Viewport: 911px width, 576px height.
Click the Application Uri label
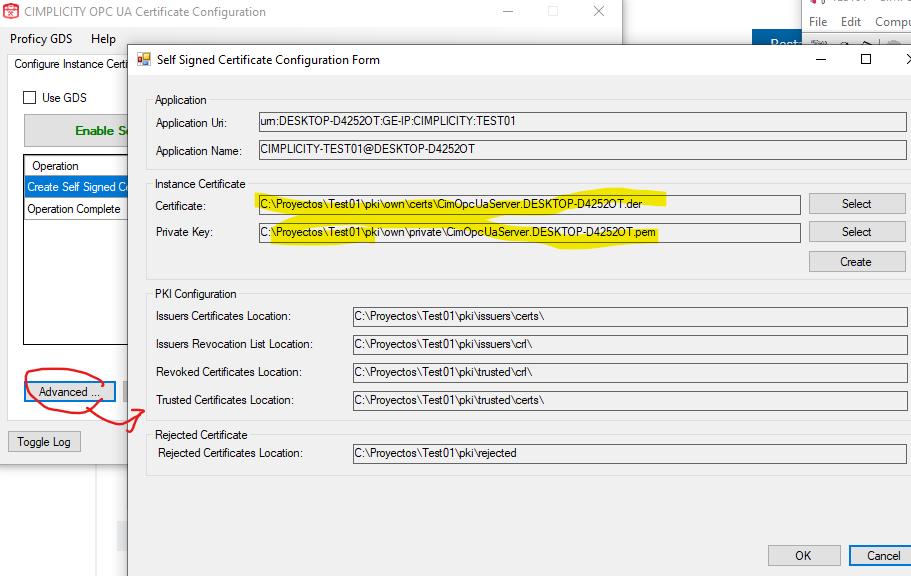pos(191,123)
